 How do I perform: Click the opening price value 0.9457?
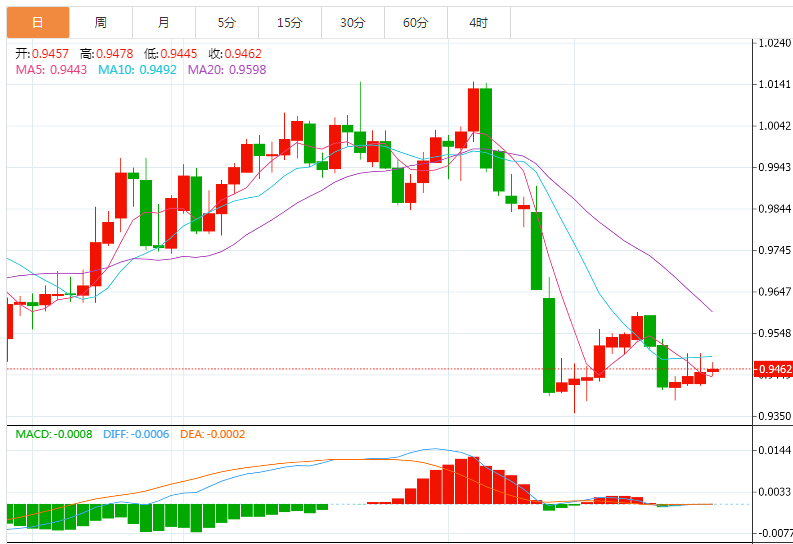[x=51, y=54]
